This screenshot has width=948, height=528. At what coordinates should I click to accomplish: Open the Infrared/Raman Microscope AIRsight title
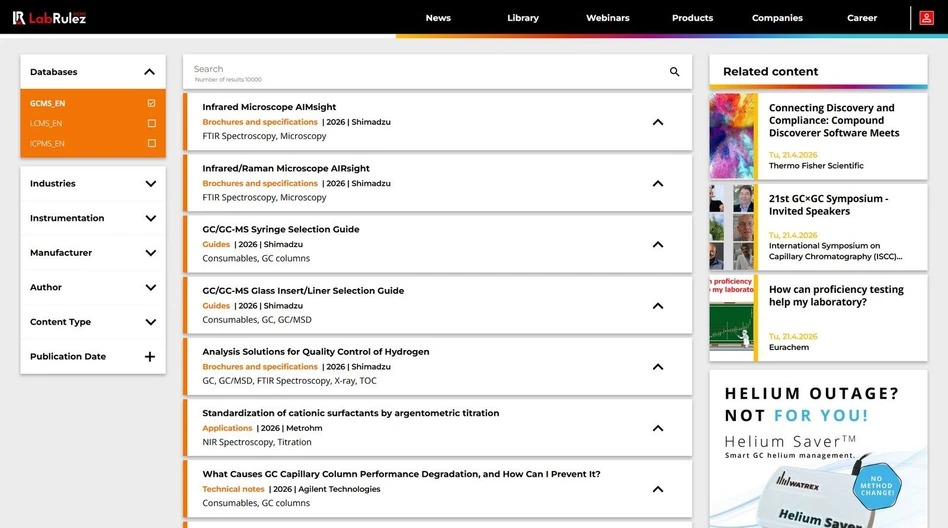click(286, 168)
